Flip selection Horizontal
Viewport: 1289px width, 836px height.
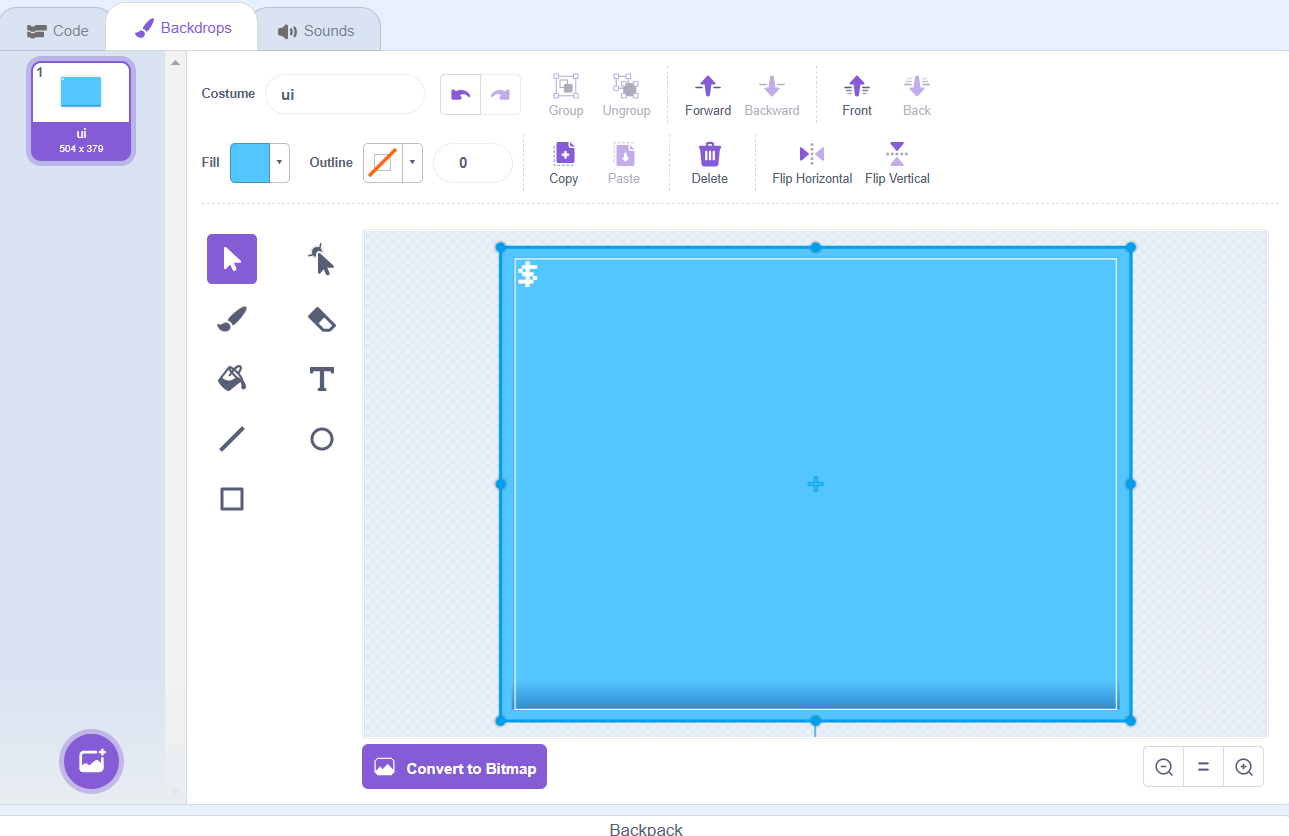point(812,163)
